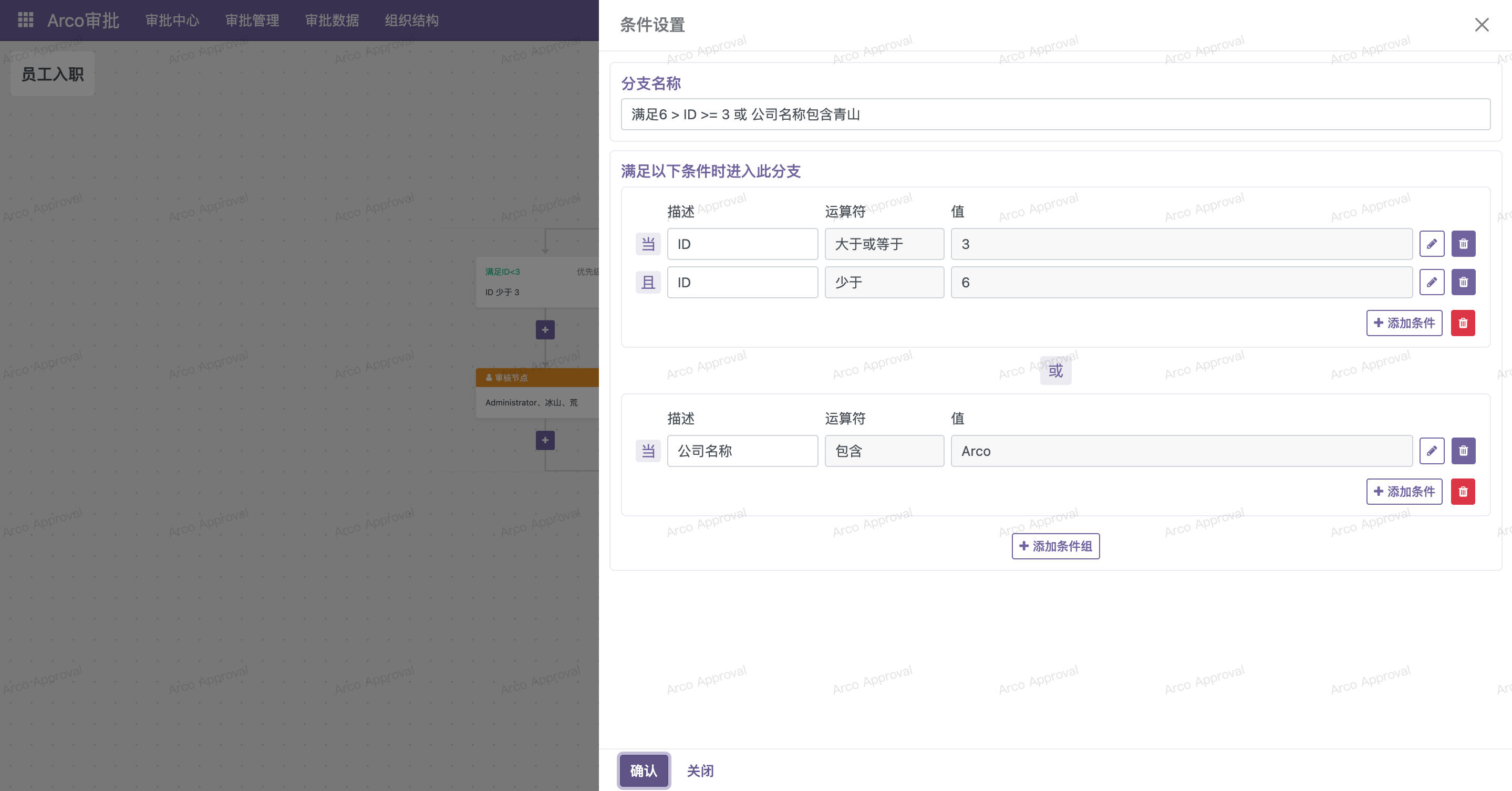
Task: Delete the '公司名称 包含 Arco' condition row
Action: click(x=1463, y=451)
